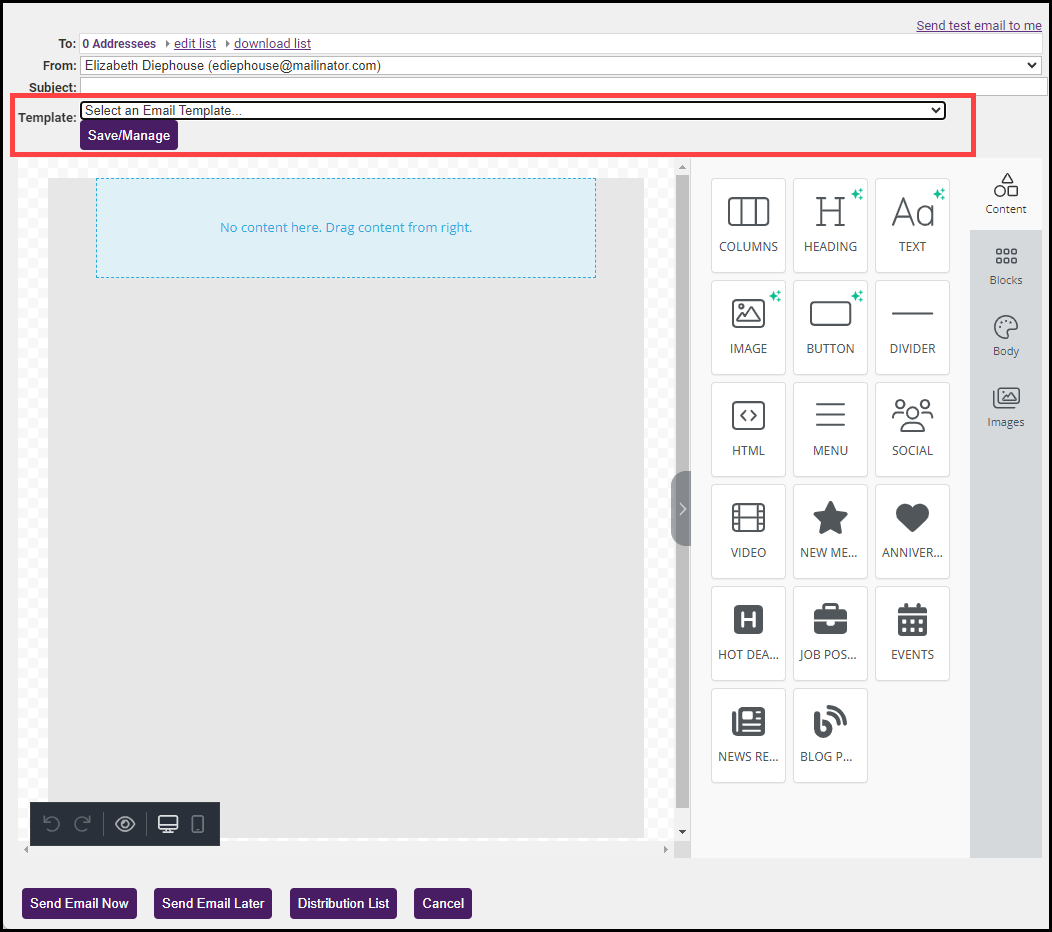The width and height of the screenshot is (1052, 932).
Task: Open the Body settings tab
Action: [1005, 337]
